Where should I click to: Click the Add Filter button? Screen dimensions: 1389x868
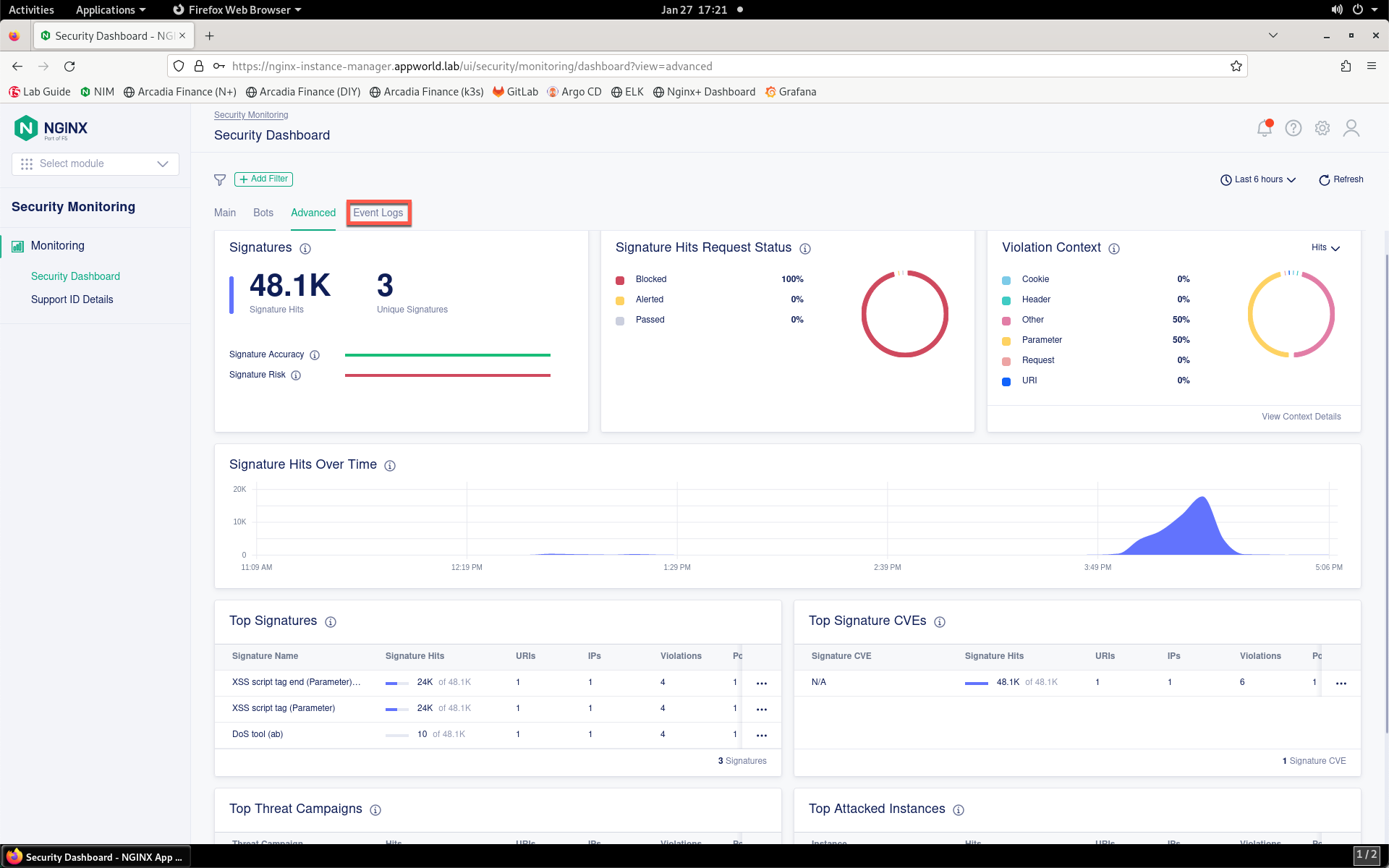tap(264, 179)
